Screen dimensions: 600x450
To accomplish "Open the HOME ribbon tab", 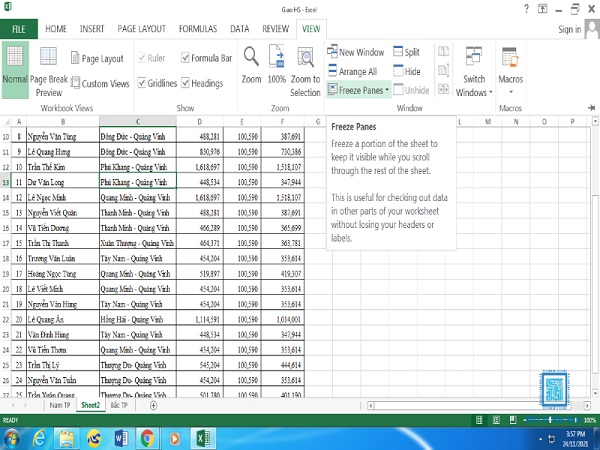I will pos(56,29).
